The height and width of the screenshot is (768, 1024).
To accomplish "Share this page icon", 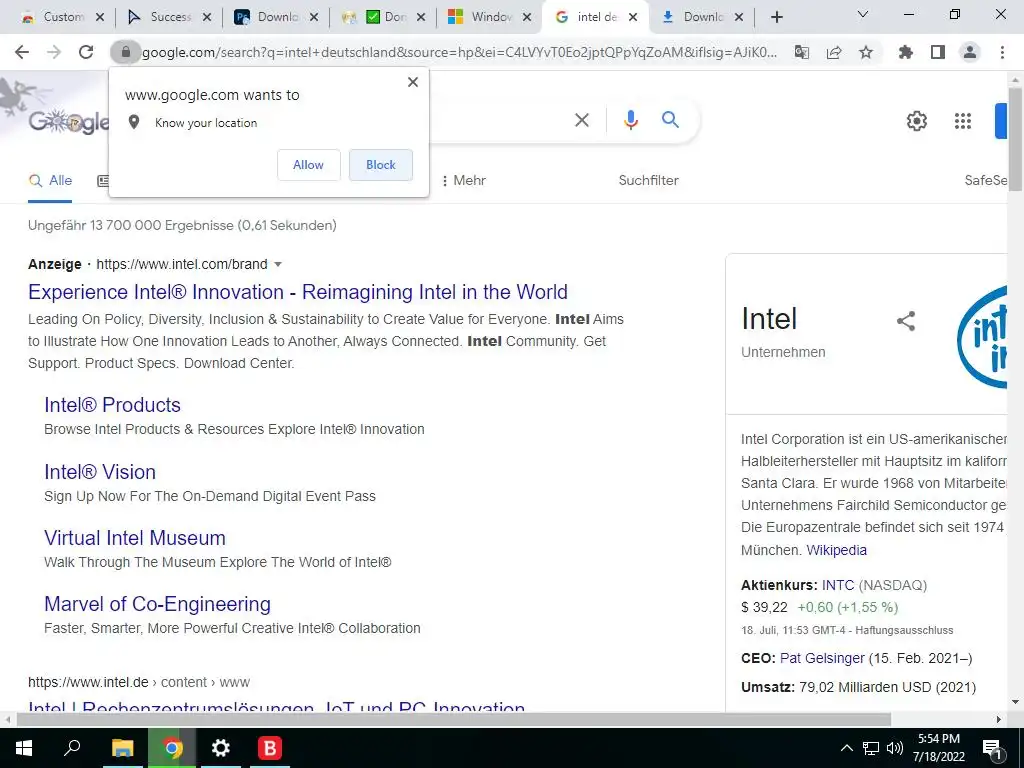I will [834, 52].
